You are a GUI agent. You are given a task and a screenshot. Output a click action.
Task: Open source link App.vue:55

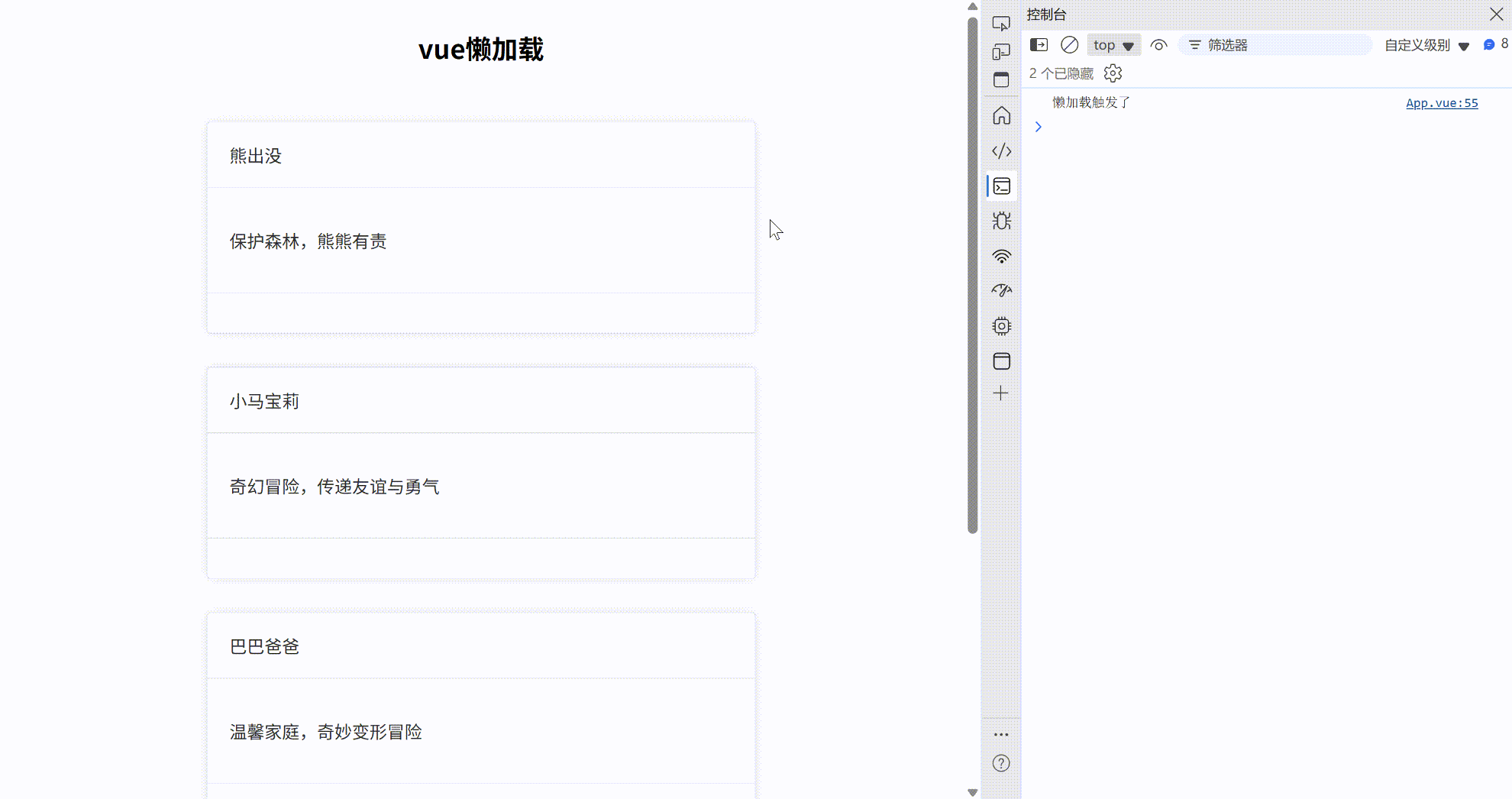(1442, 103)
